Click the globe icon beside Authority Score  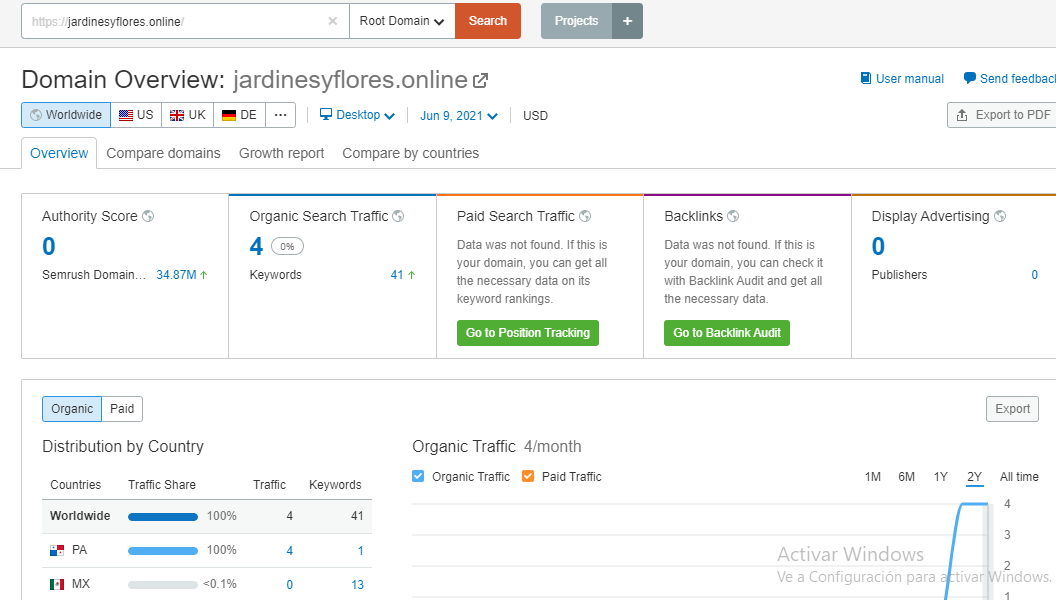click(x=148, y=216)
